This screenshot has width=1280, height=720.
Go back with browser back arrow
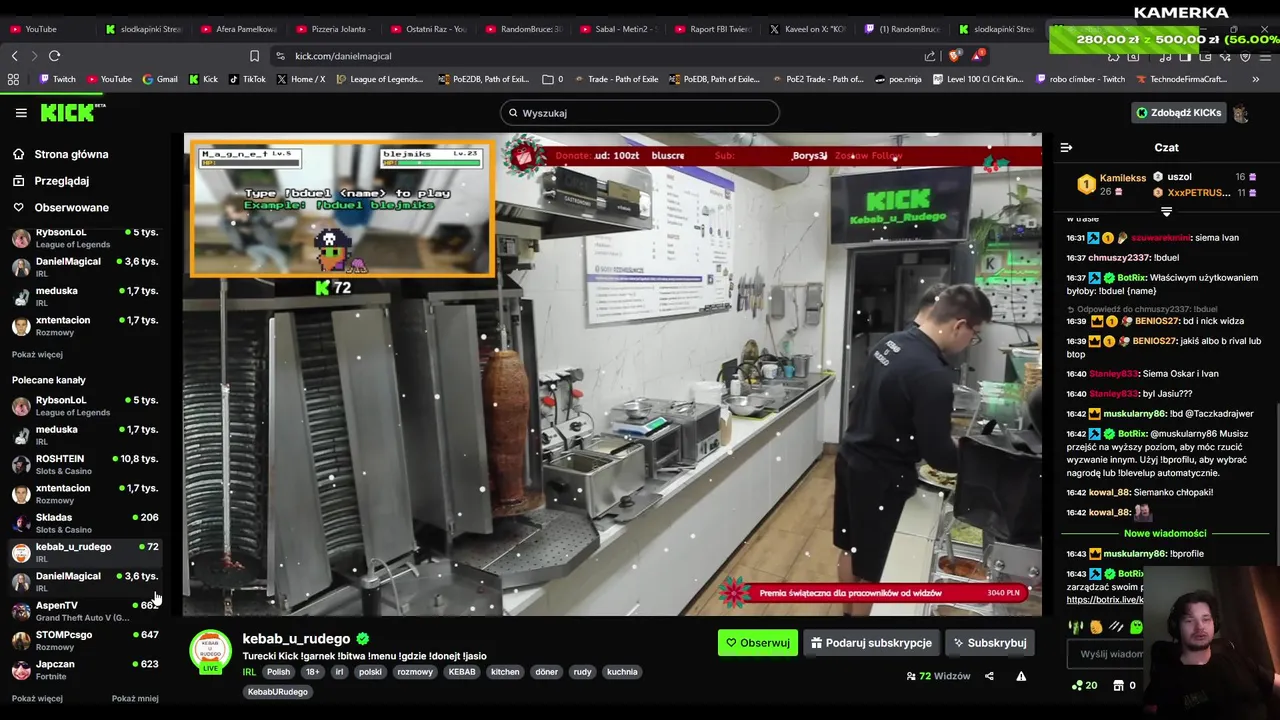(x=14, y=56)
